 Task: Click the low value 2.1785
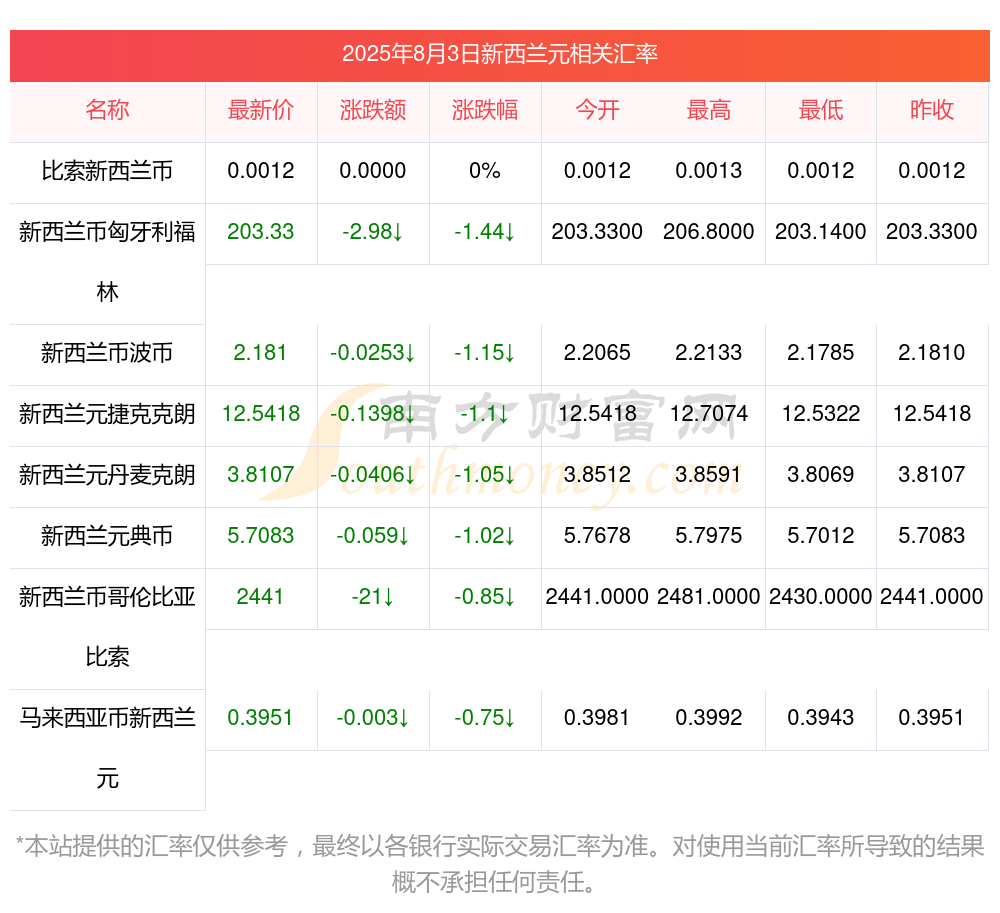coord(821,353)
